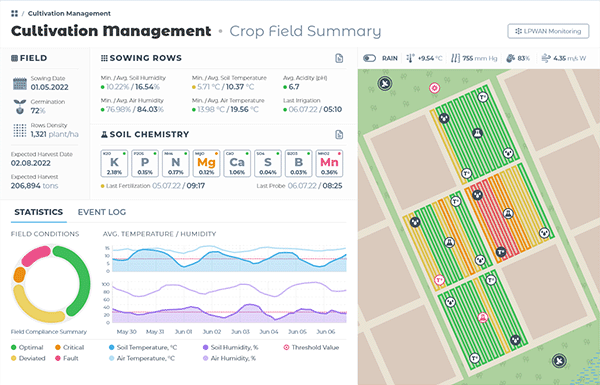This screenshot has height=385, width=600.
Task: Click the Last Irrigation value 06.07.22 / 05:10
Action: pyautogui.click(x=315, y=109)
